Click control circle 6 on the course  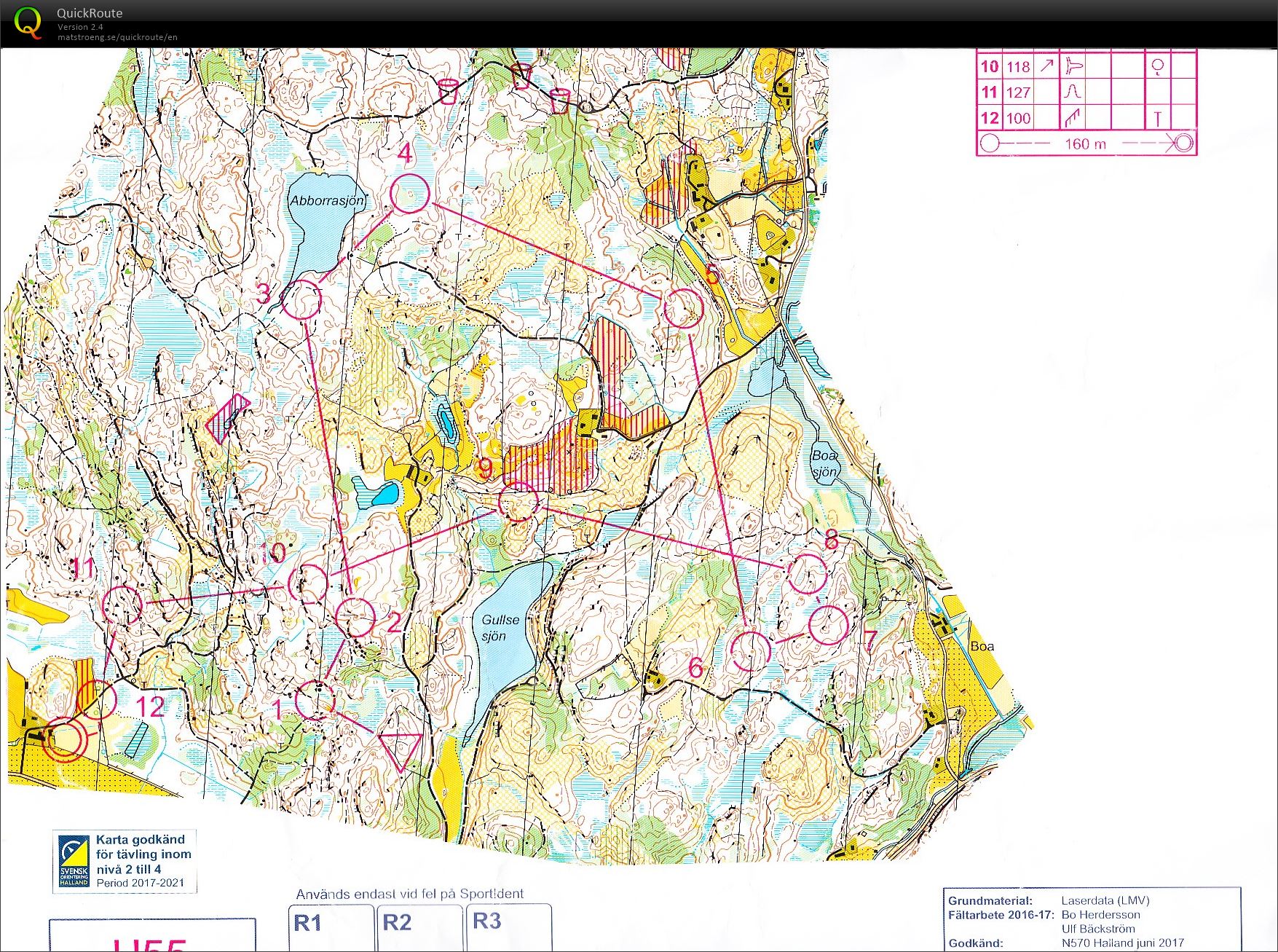pos(750,650)
